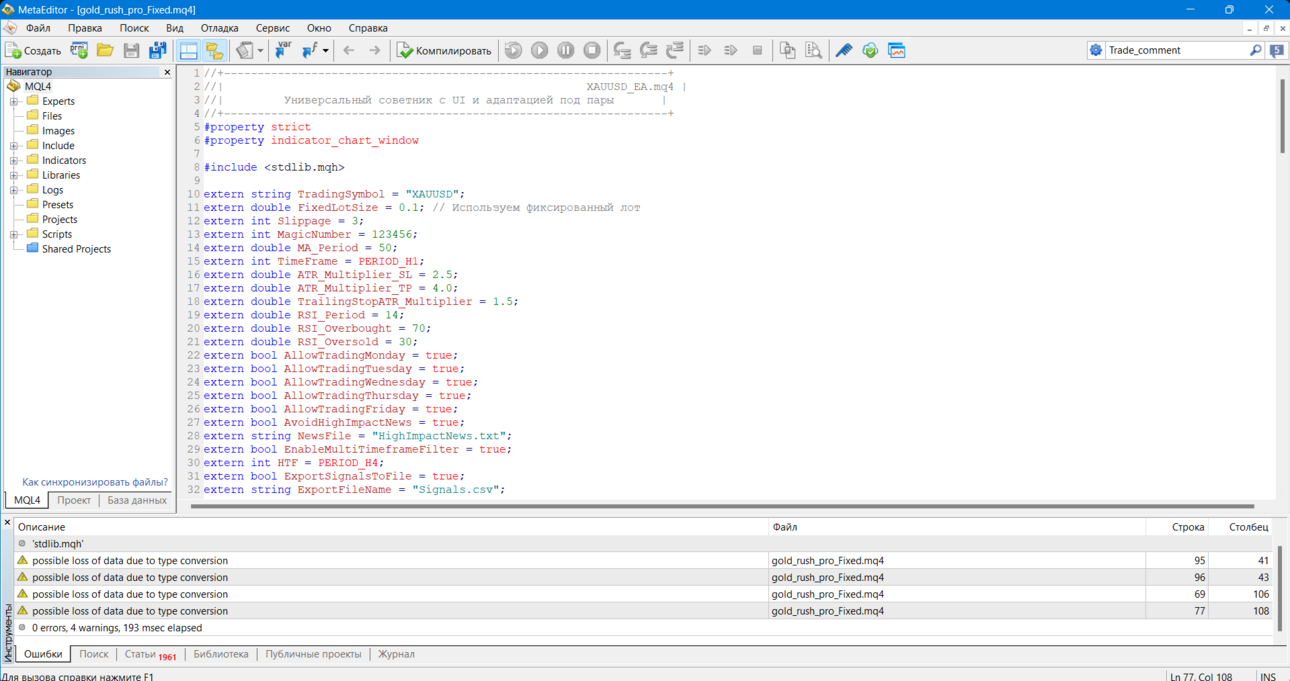The height and width of the screenshot is (681, 1290).
Task: Click the functions list 'f' icon
Action: 309,50
